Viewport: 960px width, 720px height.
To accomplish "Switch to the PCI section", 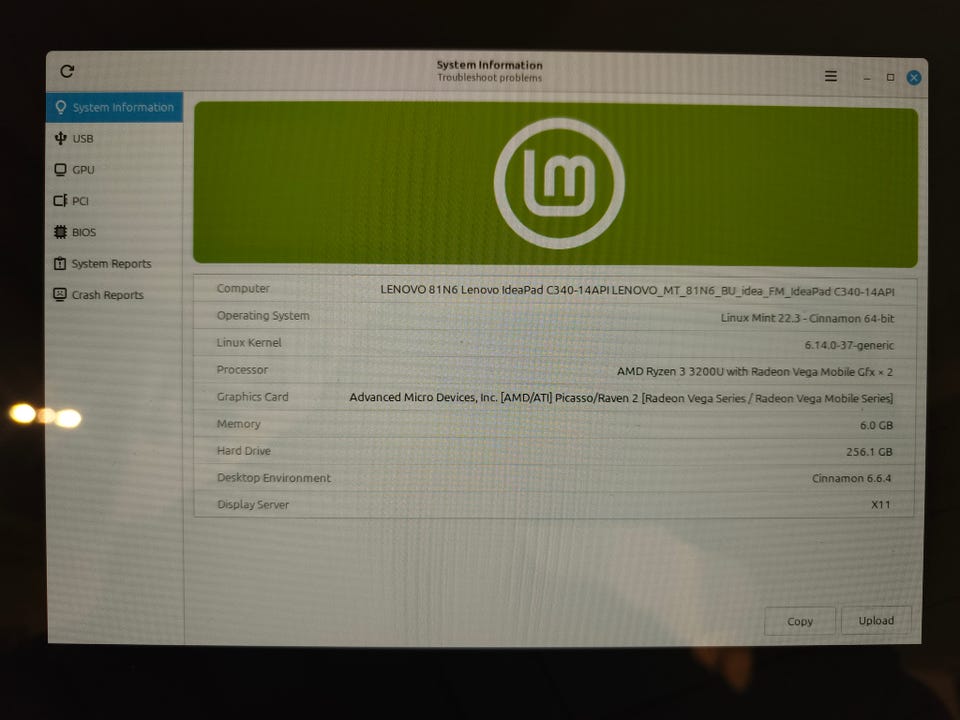I will 114,201.
